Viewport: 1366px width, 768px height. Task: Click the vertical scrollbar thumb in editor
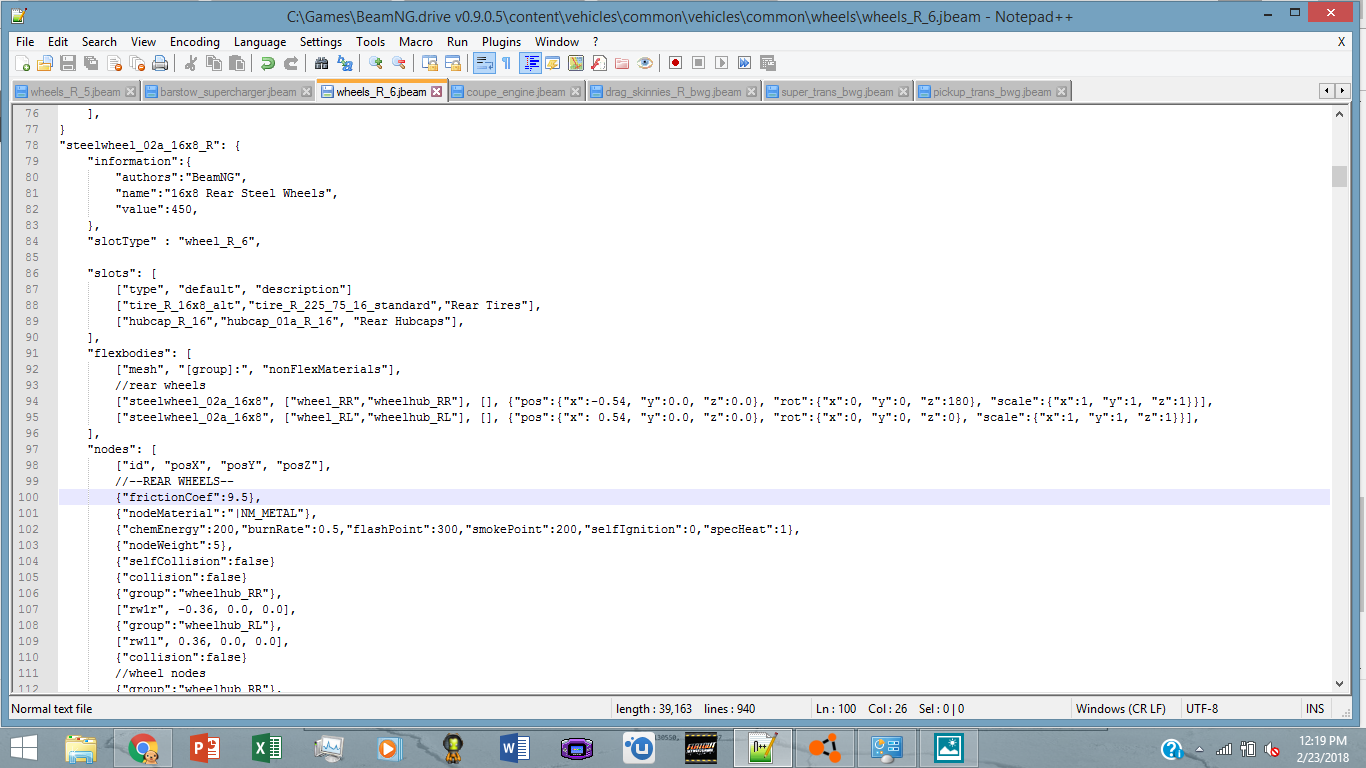(1340, 176)
